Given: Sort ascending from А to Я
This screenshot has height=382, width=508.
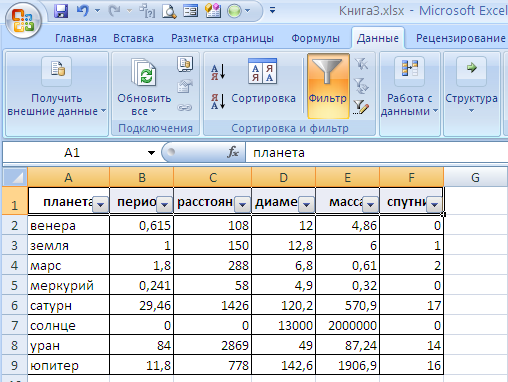Looking at the screenshot, I should click(218, 72).
